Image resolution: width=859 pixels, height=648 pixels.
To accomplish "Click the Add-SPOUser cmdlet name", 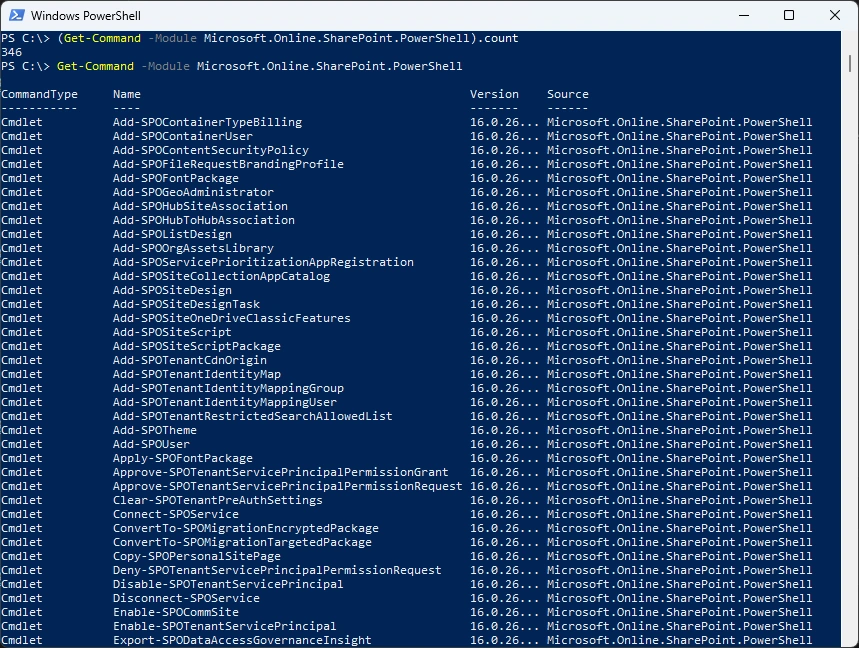I will (x=151, y=444).
